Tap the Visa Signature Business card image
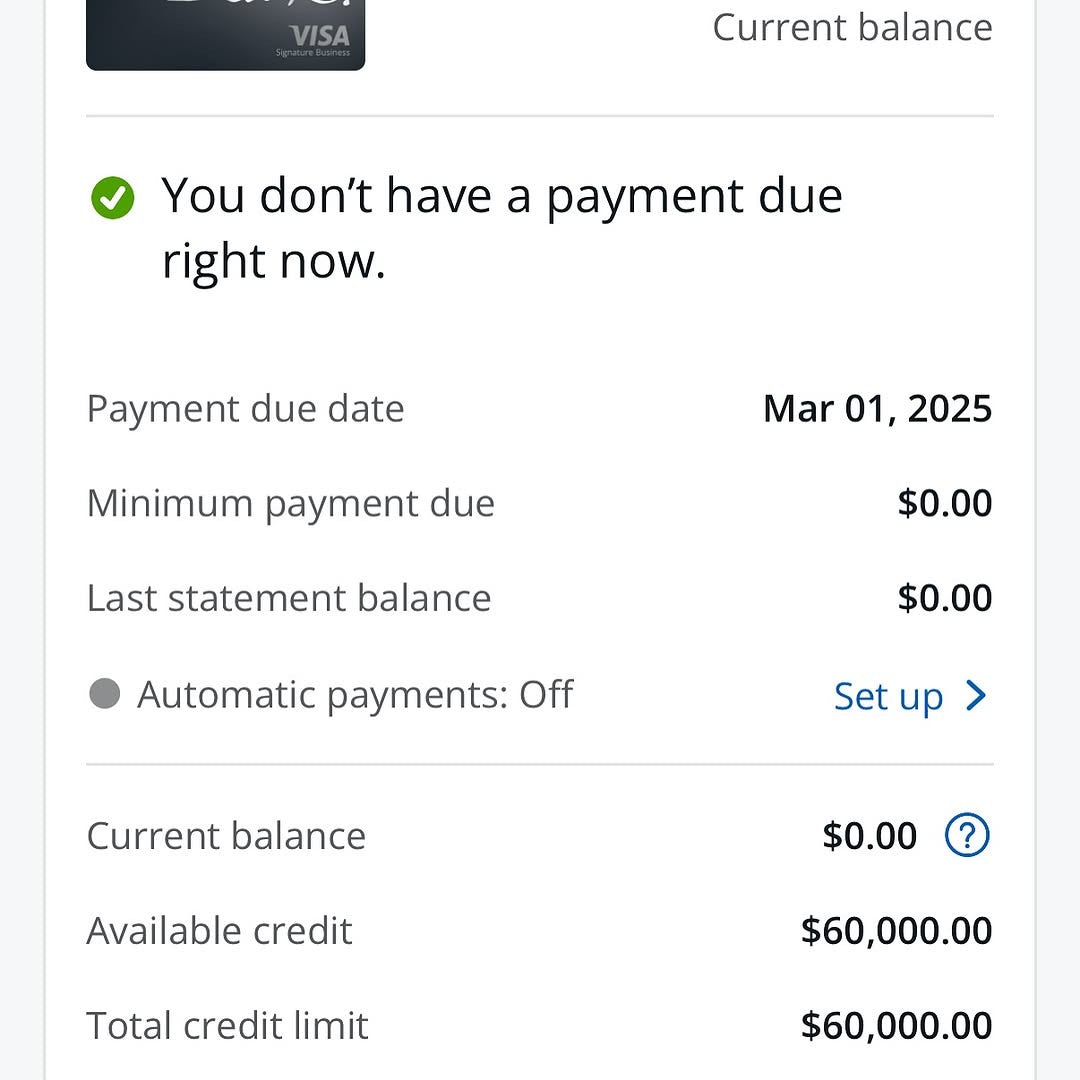Viewport: 1080px width, 1080px height. coord(226,34)
